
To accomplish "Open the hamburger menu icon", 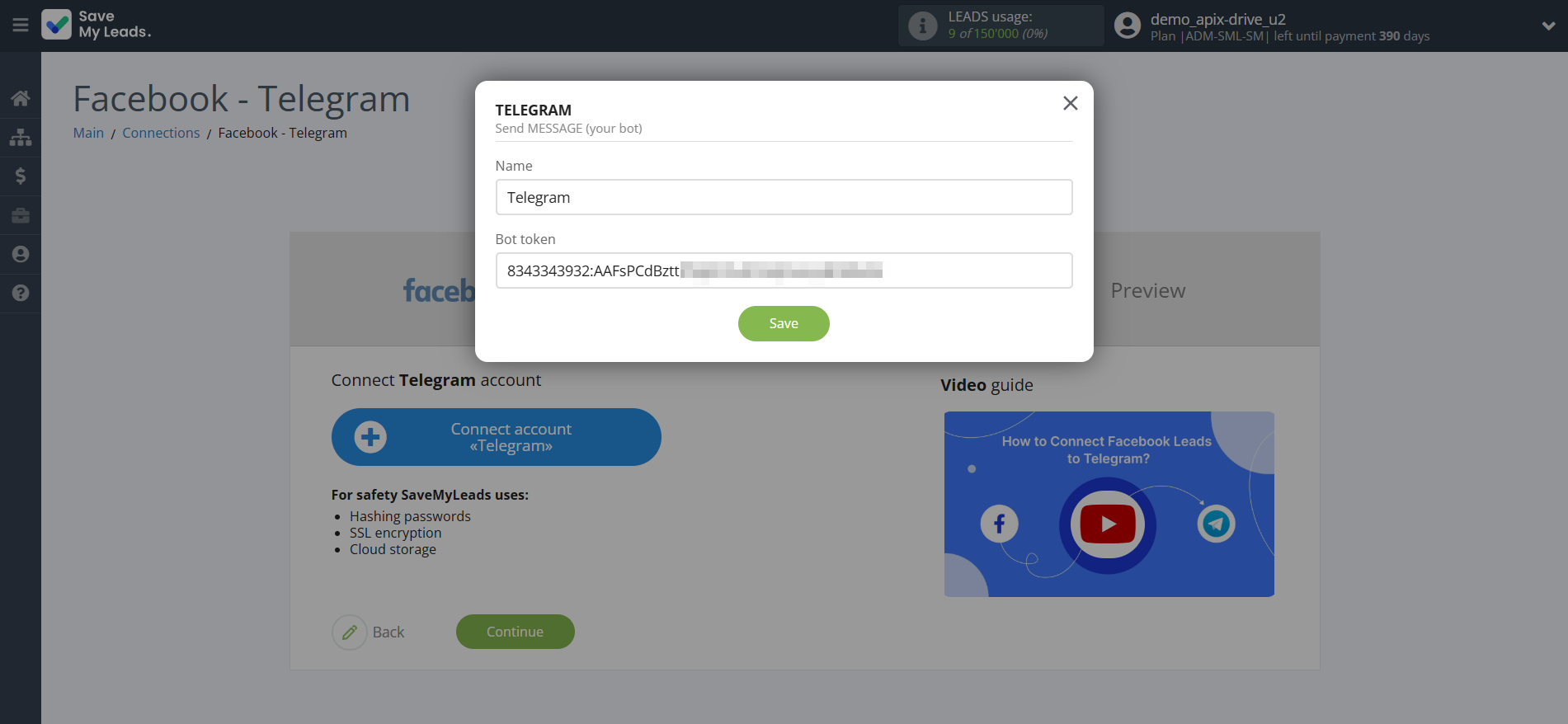I will [x=21, y=26].
